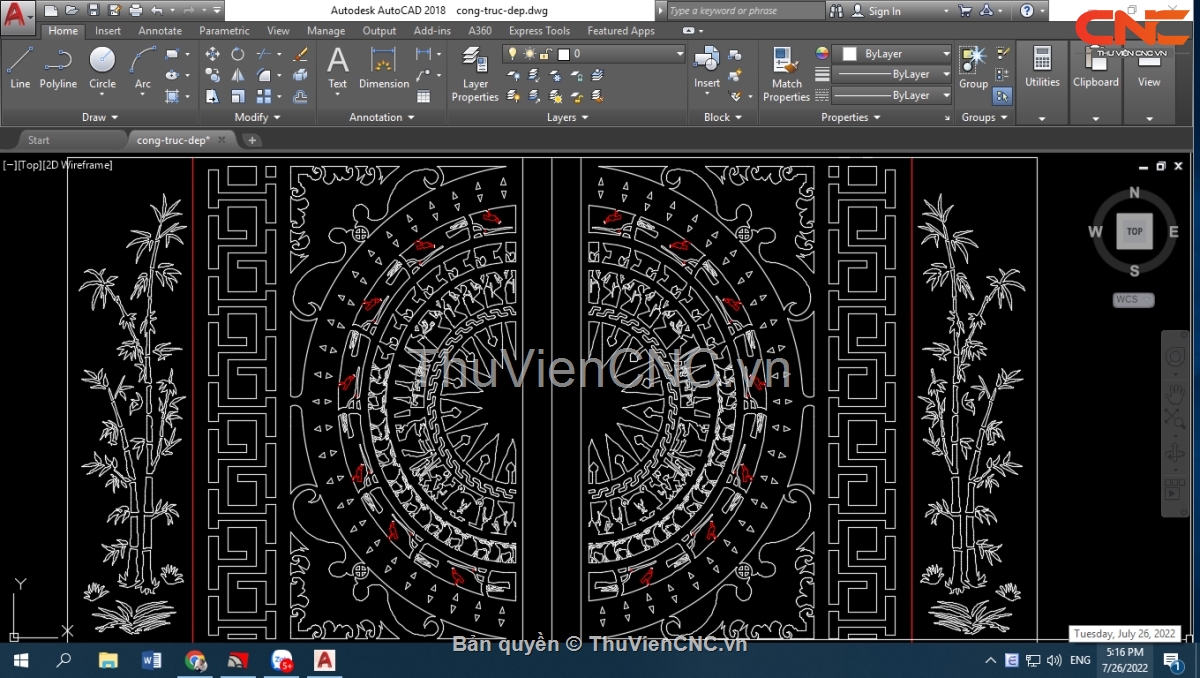Open the ByLayer linetype dropdown
This screenshot has height=678, width=1200.
pos(893,95)
